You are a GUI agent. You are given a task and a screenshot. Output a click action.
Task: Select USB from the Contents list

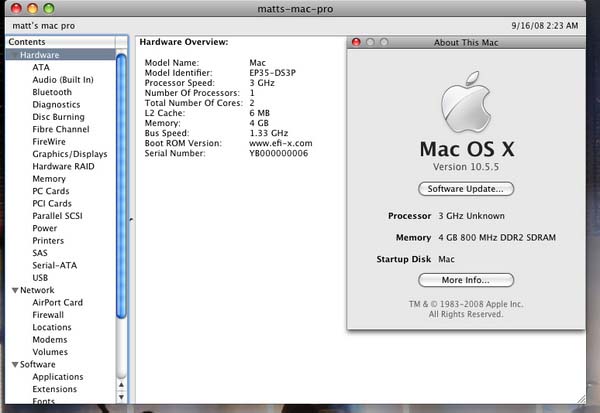[42, 277]
